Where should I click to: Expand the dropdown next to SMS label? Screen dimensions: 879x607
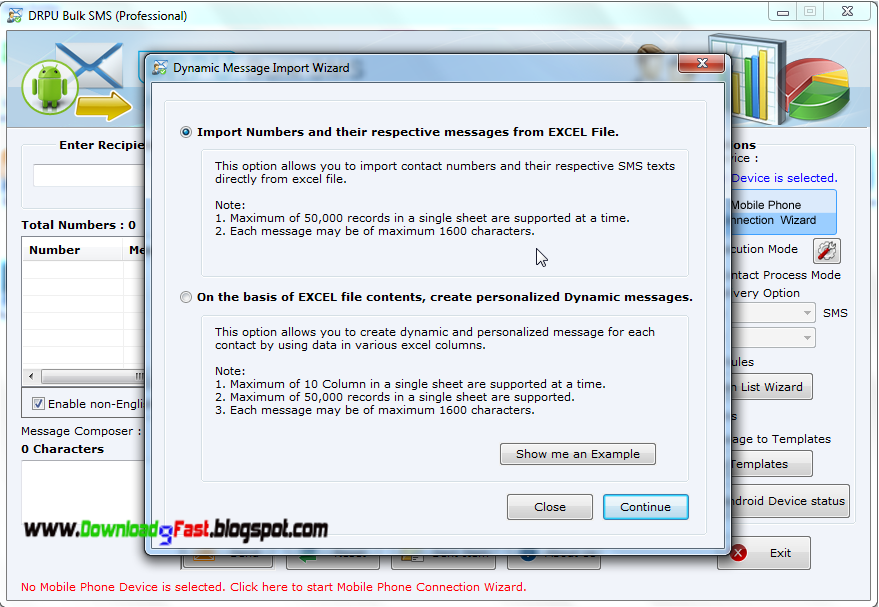pyautogui.click(x=807, y=313)
